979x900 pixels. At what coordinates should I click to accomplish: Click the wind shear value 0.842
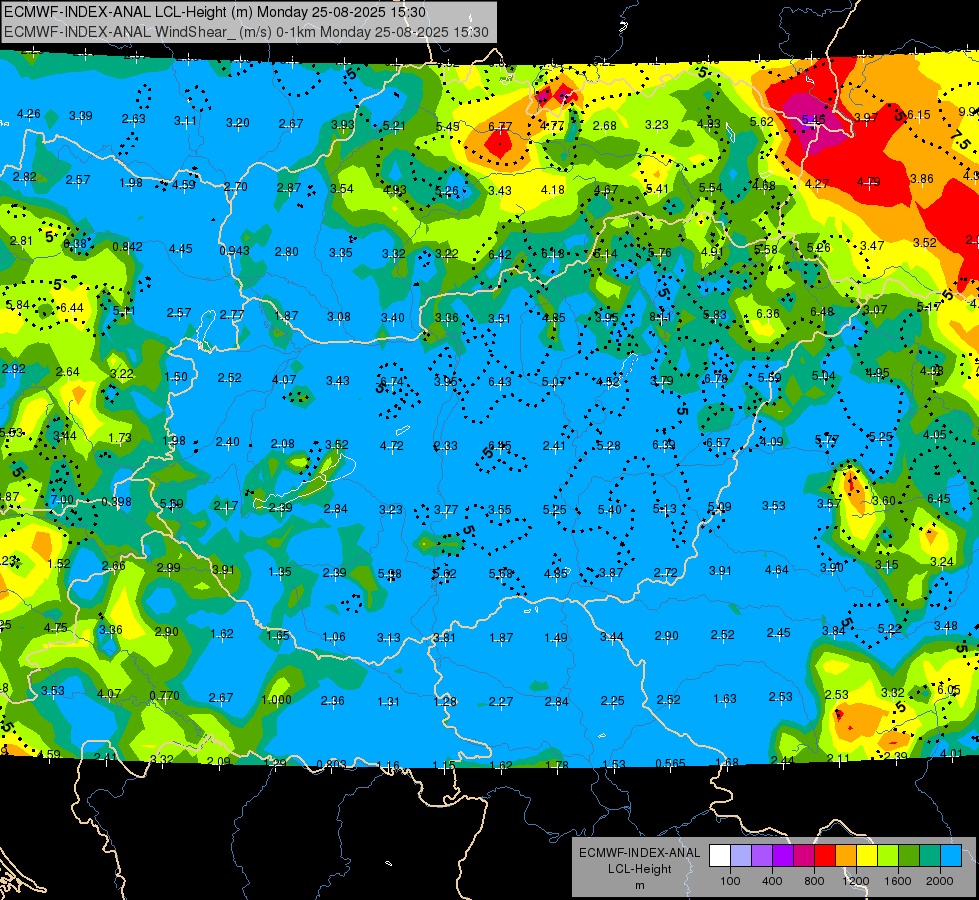[x=127, y=247]
